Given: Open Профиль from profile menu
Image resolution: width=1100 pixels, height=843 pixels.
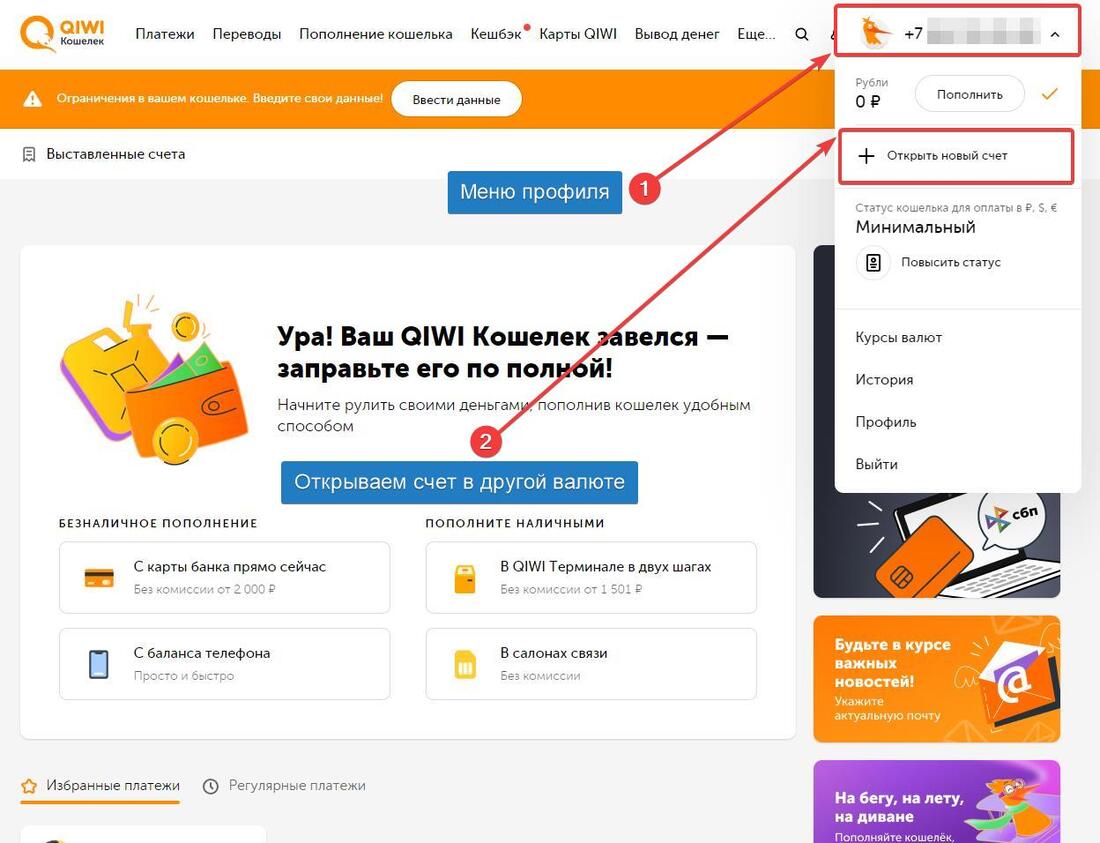Looking at the screenshot, I should click(885, 422).
